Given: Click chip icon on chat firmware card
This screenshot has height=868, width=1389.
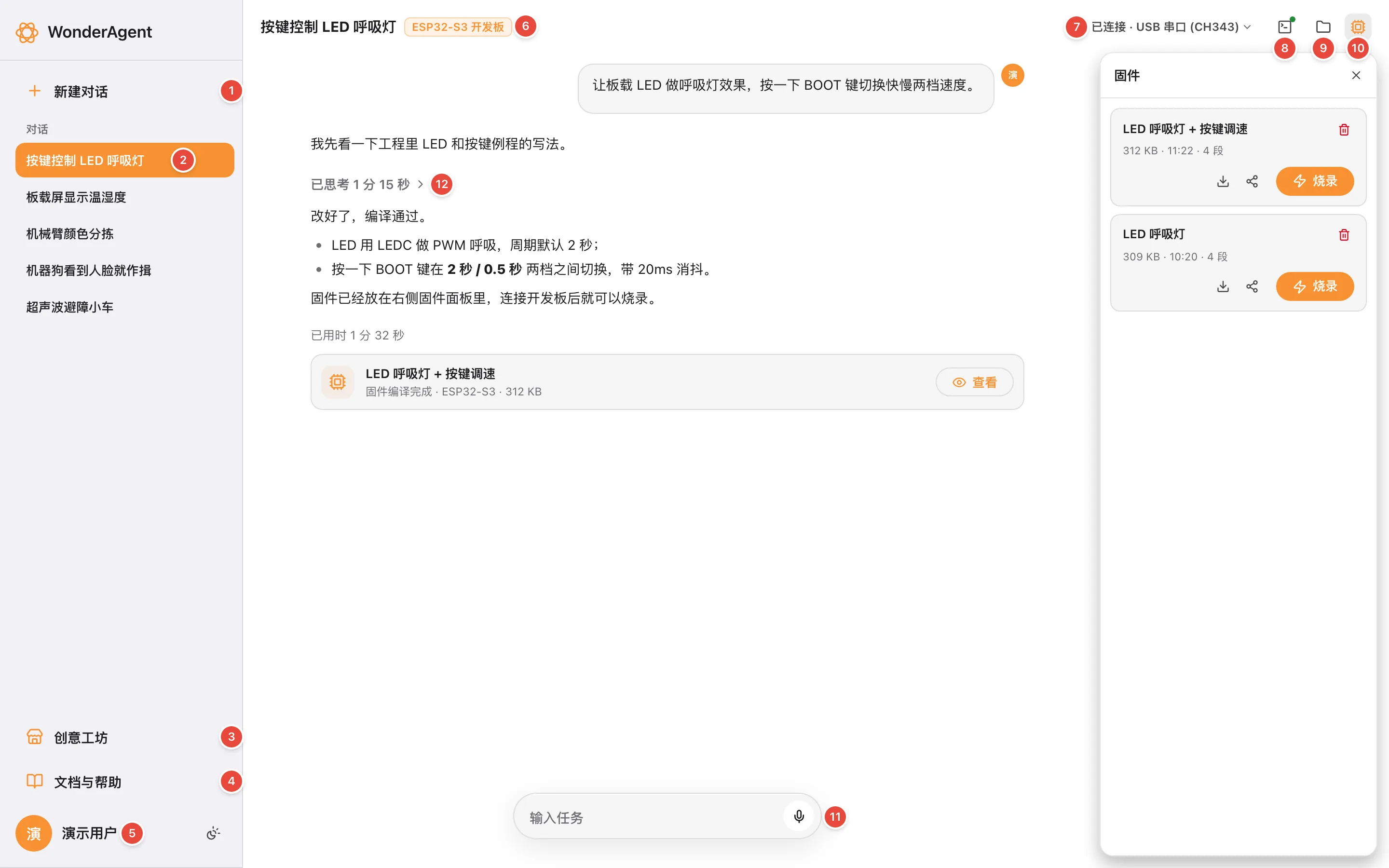Looking at the screenshot, I should (x=338, y=382).
